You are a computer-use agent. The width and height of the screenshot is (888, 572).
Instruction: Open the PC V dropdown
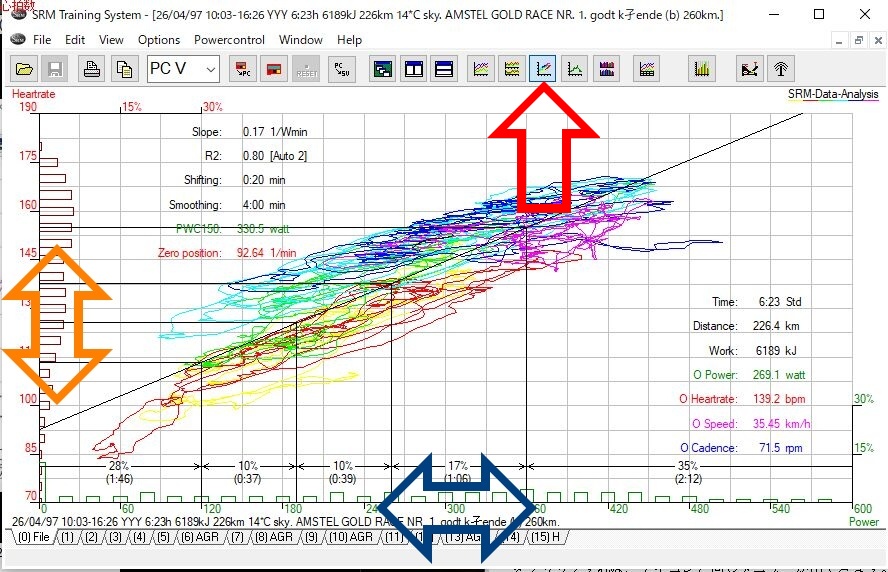click(x=183, y=69)
